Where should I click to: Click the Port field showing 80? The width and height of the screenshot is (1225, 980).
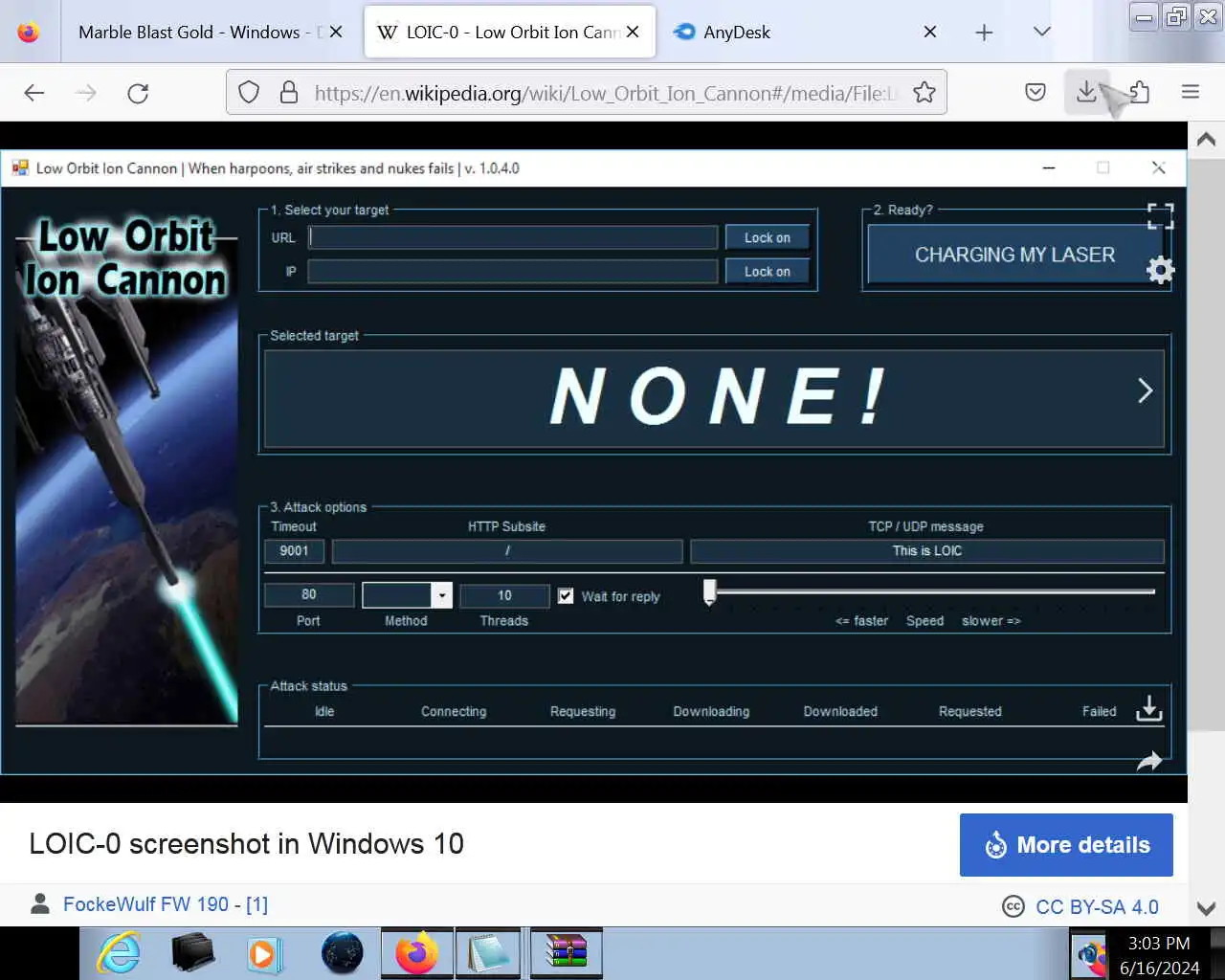309,594
